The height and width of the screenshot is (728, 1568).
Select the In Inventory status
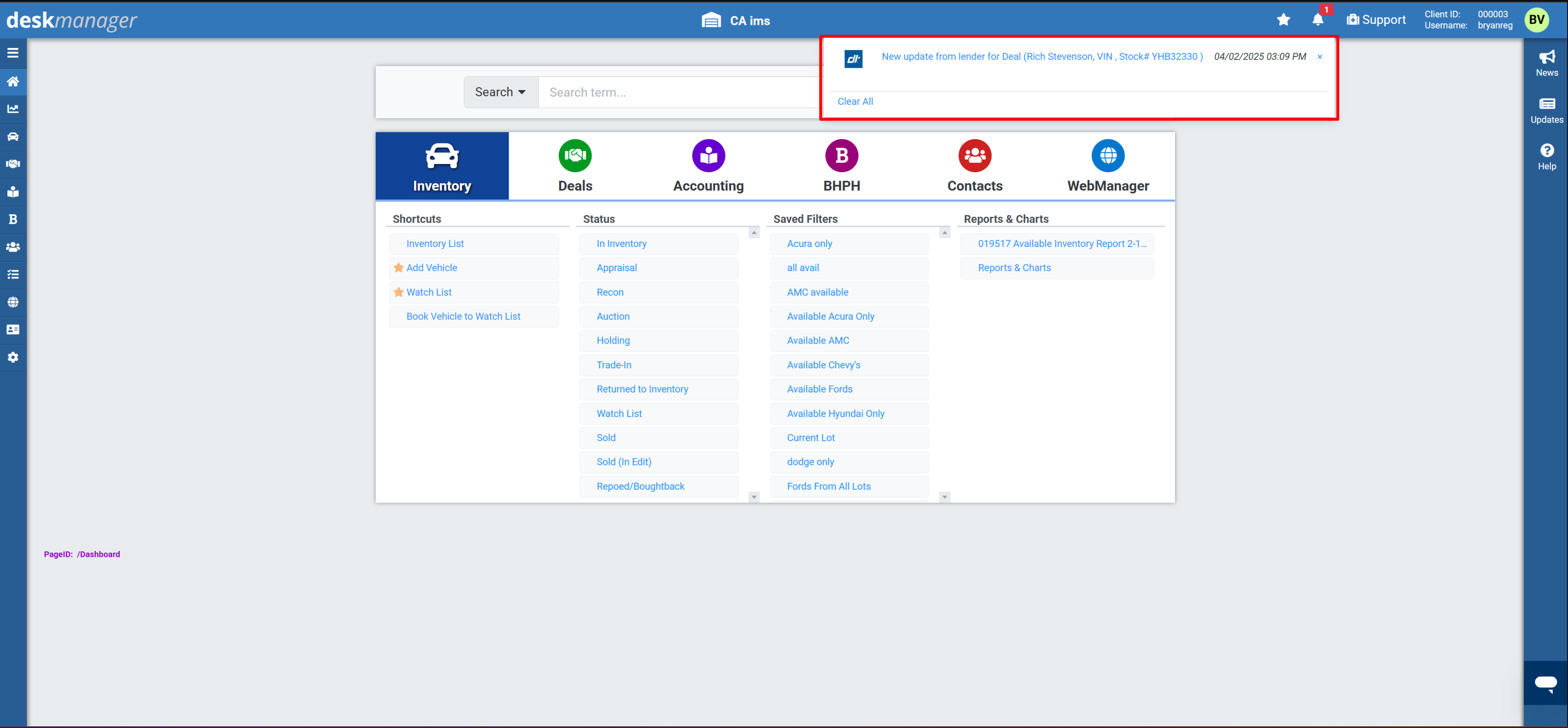(x=659, y=244)
